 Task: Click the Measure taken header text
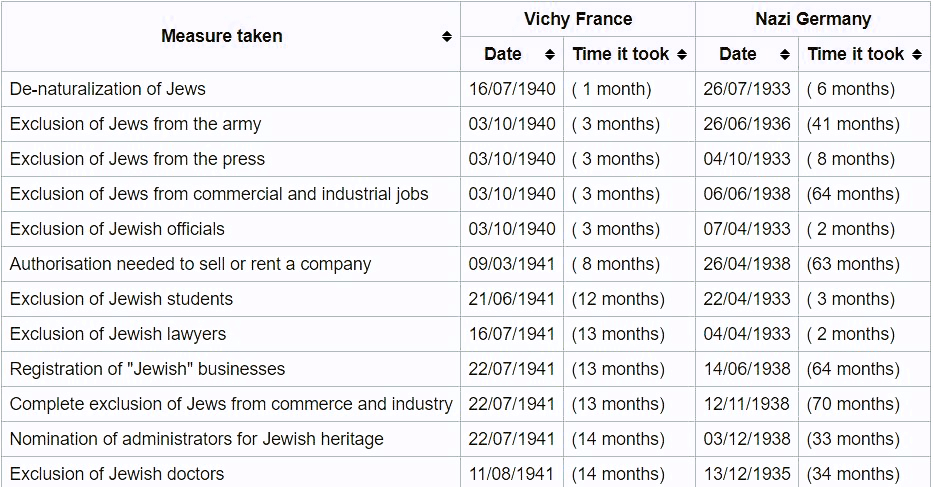(221, 36)
